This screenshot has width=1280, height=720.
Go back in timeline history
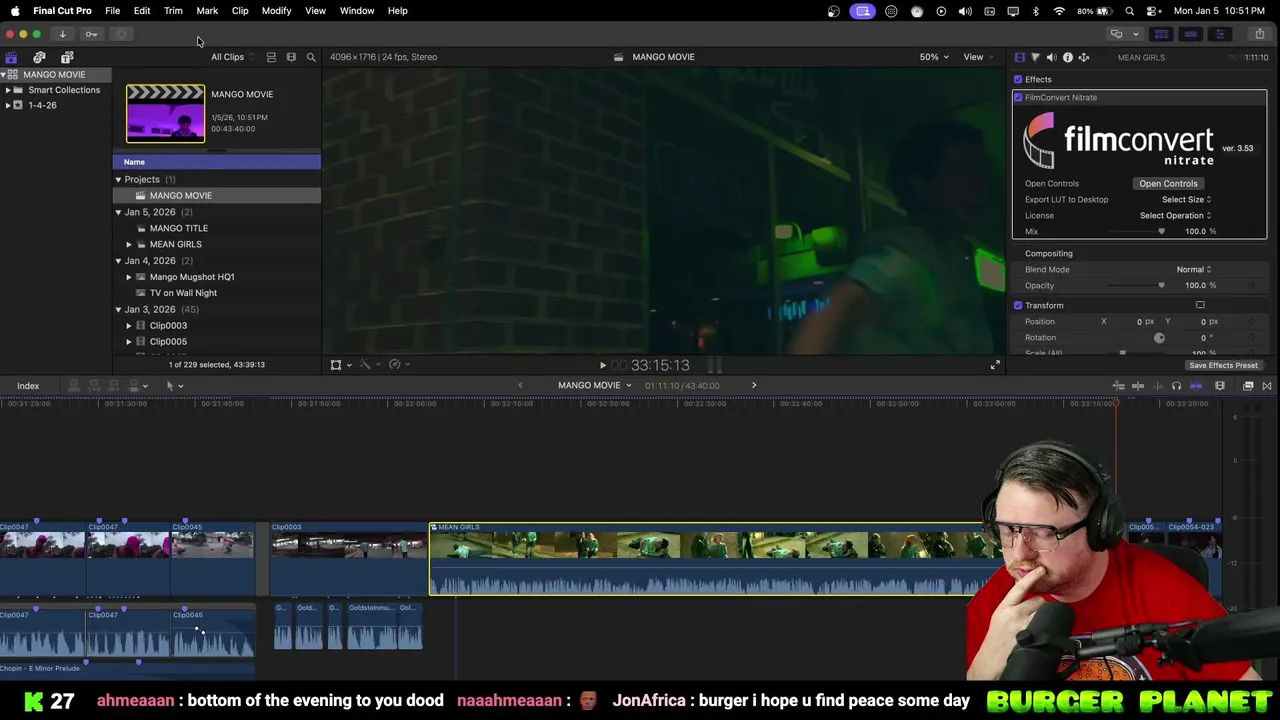[x=520, y=386]
